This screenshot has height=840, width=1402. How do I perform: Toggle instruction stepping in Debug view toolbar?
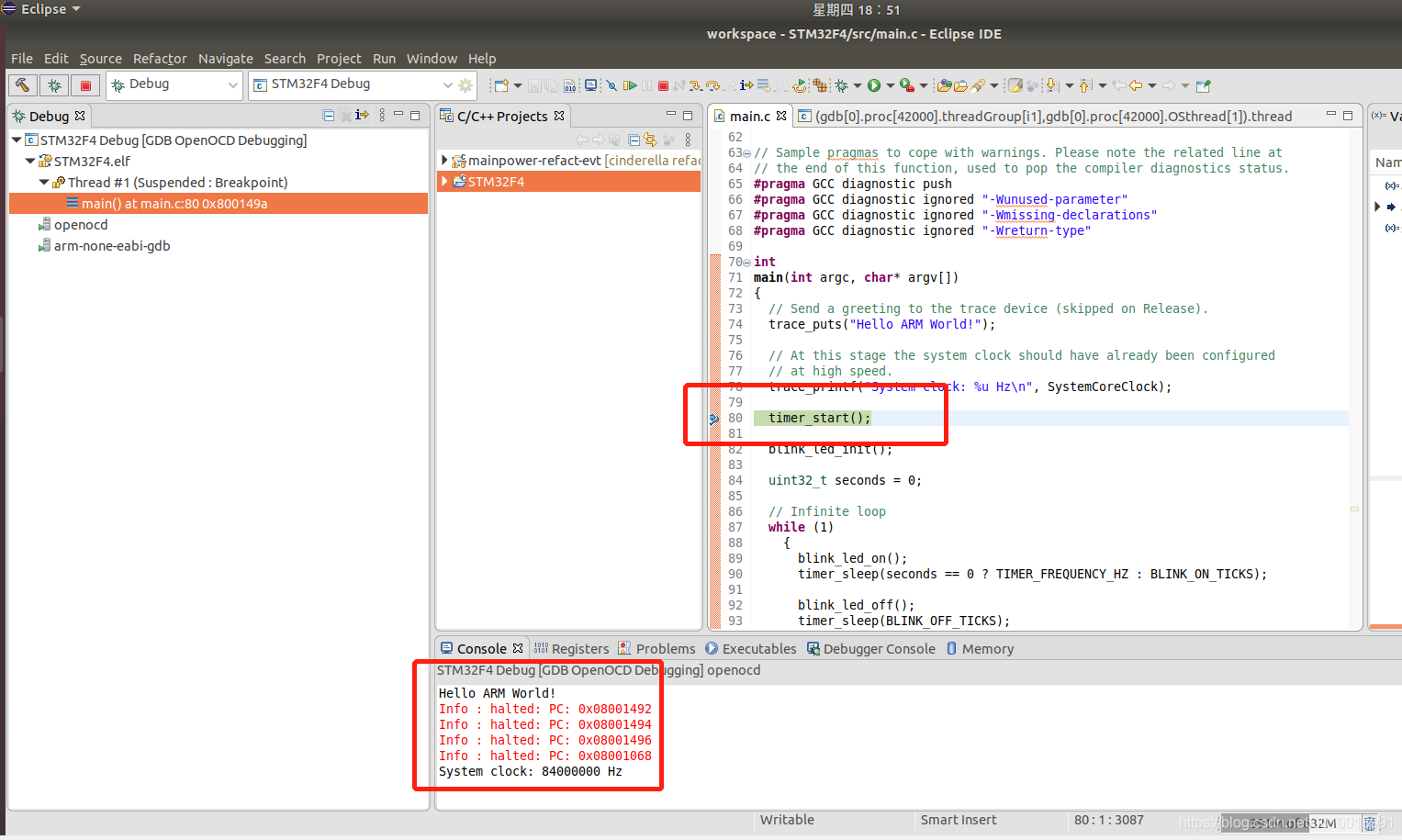tap(362, 116)
